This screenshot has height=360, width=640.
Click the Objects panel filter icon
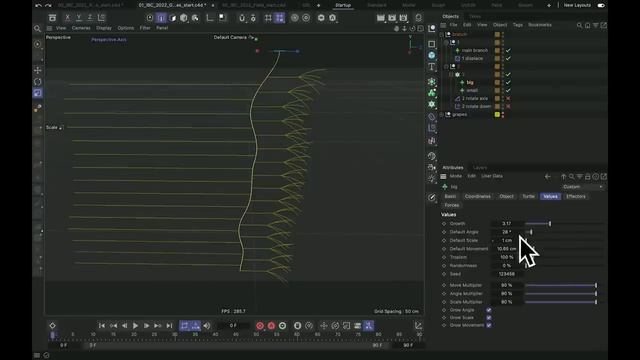[x=596, y=25]
